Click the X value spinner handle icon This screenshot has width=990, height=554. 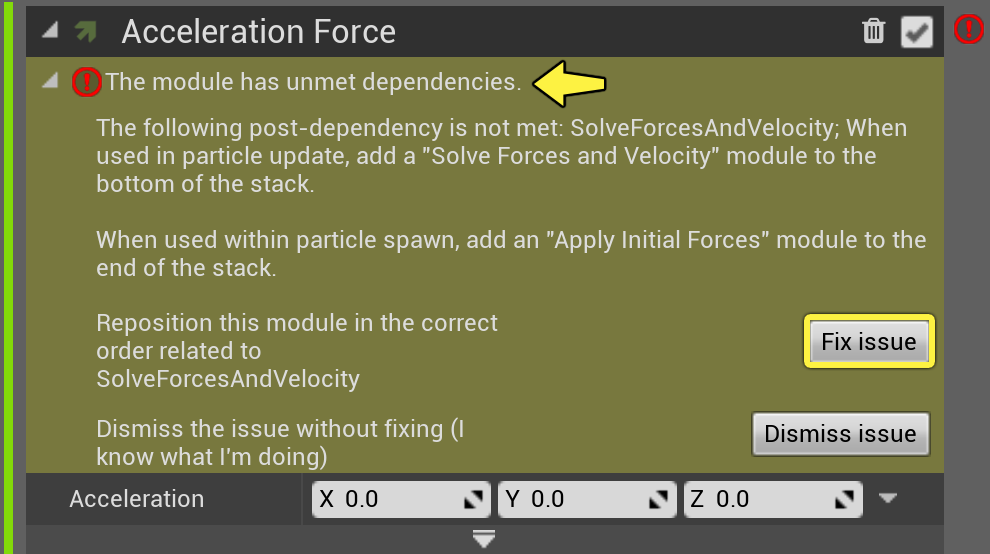coord(474,500)
